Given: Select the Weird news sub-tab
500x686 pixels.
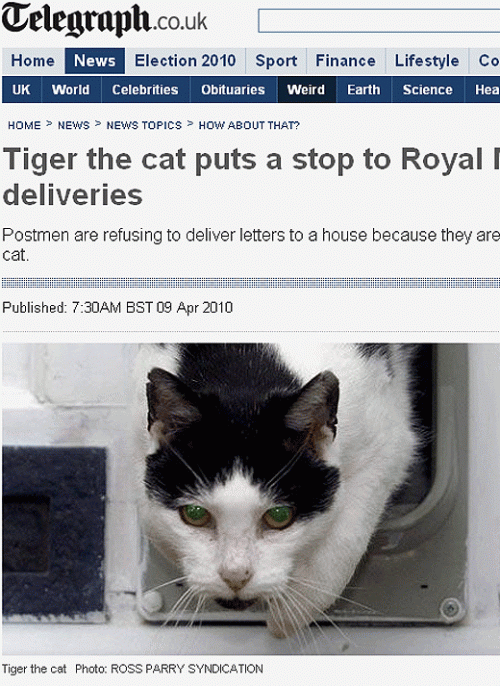Looking at the screenshot, I should (306, 90).
